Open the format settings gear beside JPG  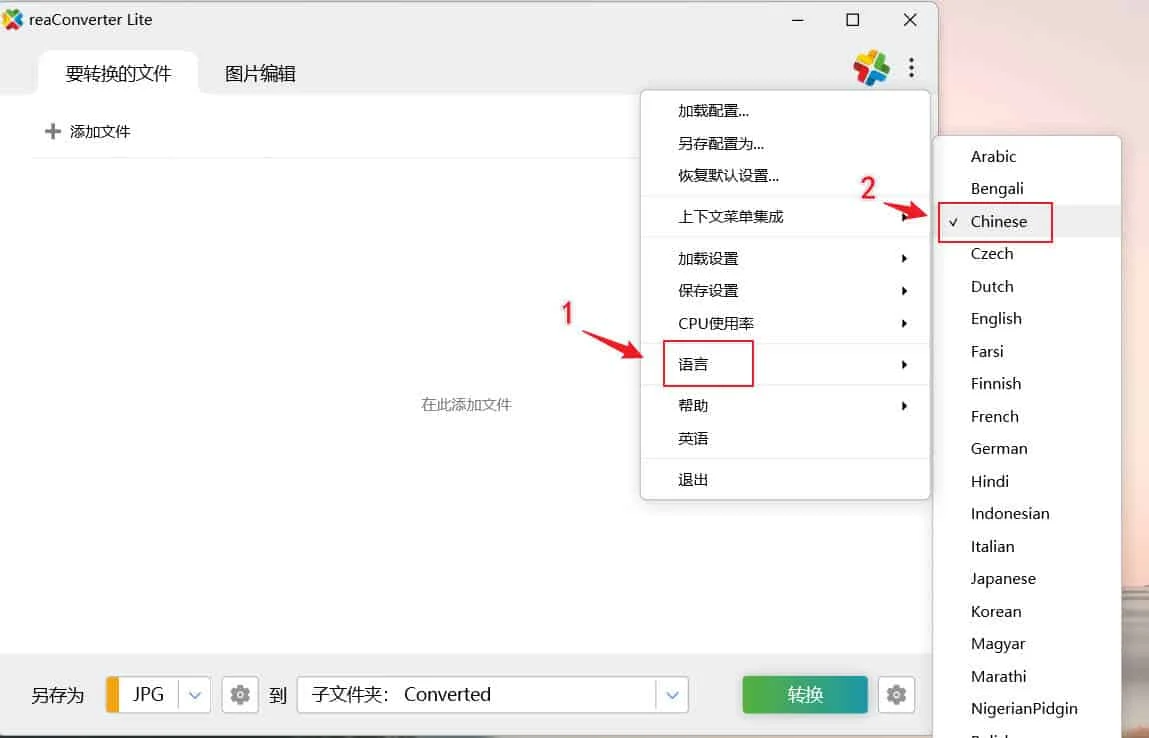tap(239, 694)
